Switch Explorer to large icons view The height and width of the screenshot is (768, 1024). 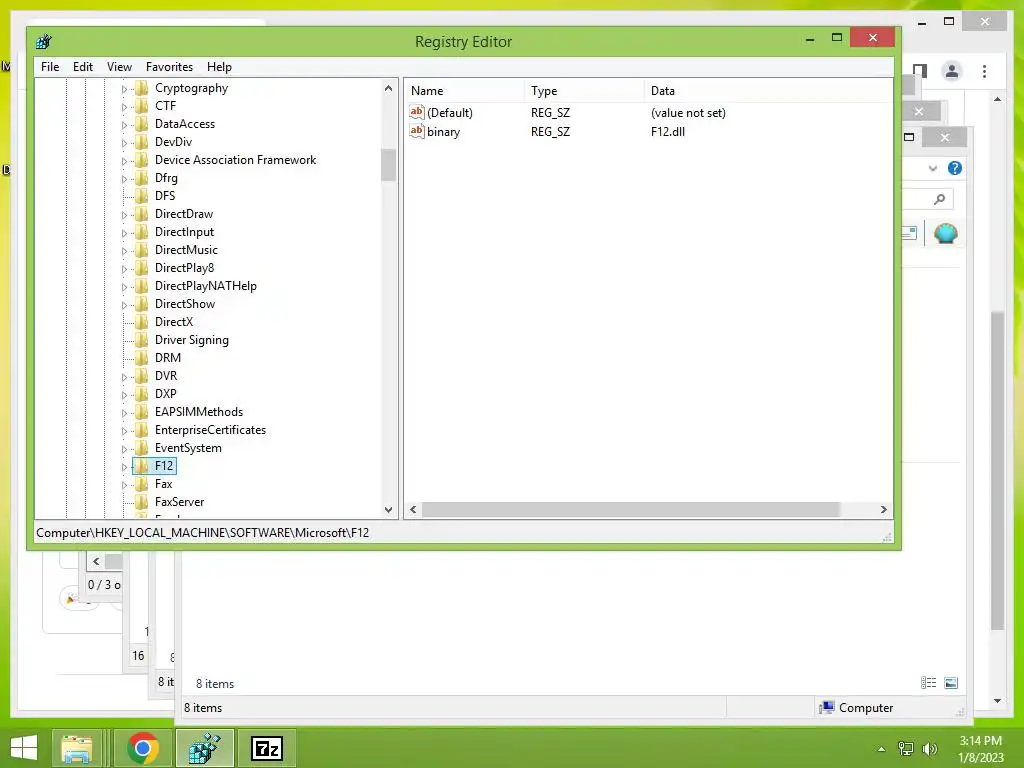pos(951,683)
